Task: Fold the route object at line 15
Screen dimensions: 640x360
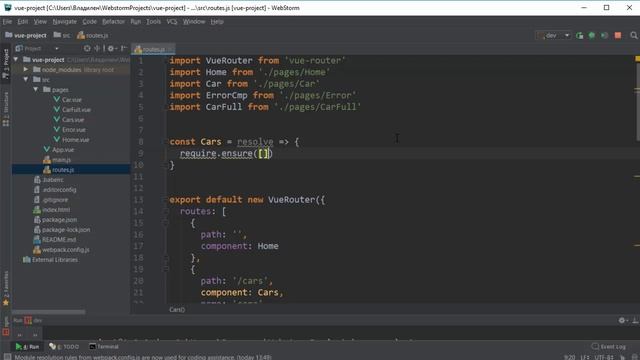Action: click(166, 223)
